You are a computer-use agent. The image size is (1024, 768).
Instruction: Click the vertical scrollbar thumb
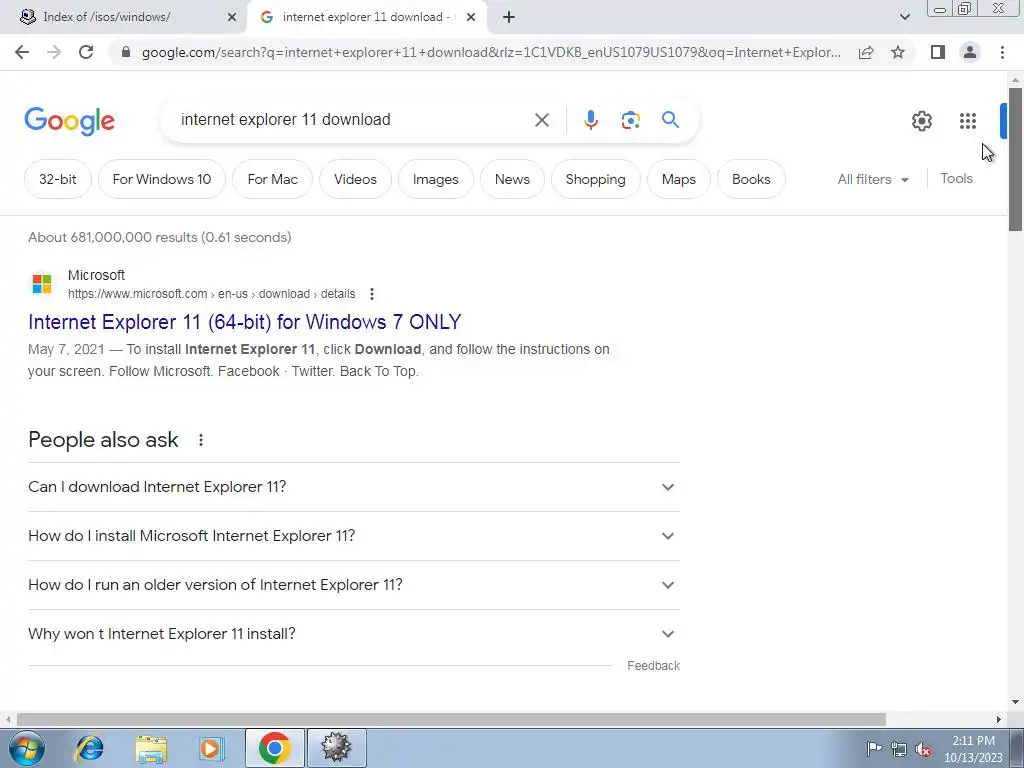1015,159
